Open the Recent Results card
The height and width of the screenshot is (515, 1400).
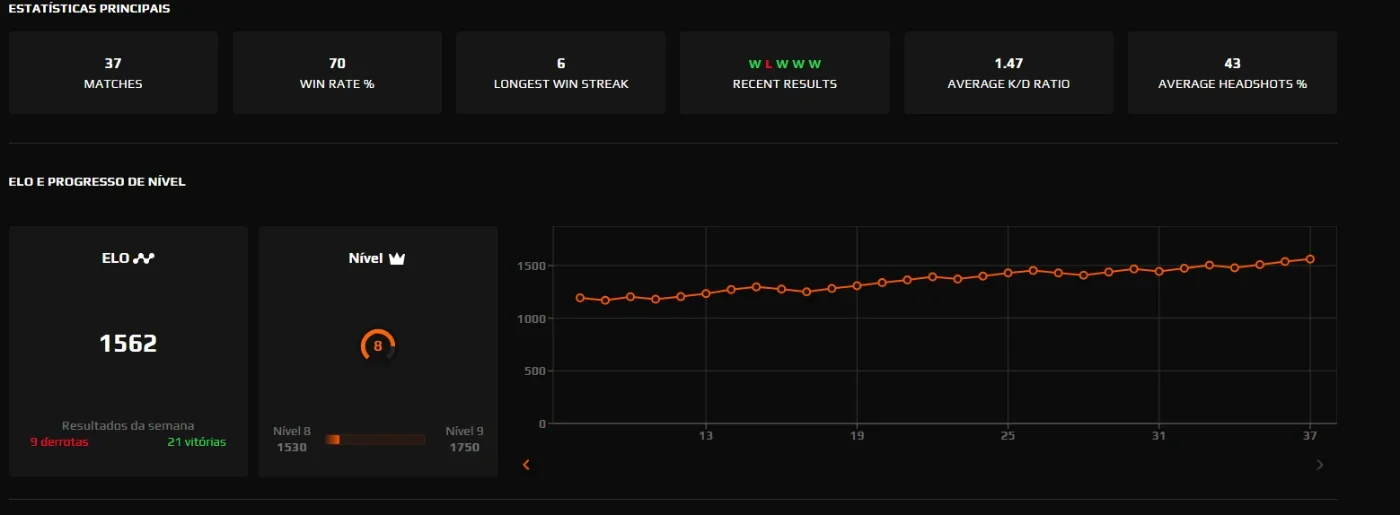click(x=785, y=73)
